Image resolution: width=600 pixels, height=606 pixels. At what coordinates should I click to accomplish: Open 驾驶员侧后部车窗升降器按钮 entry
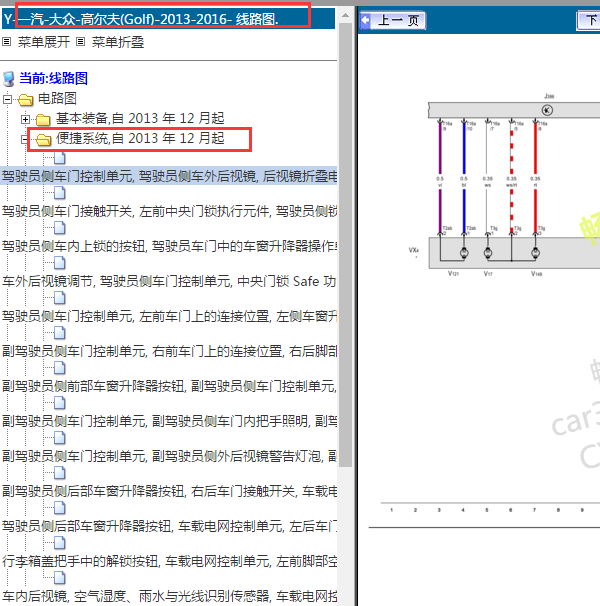169,526
